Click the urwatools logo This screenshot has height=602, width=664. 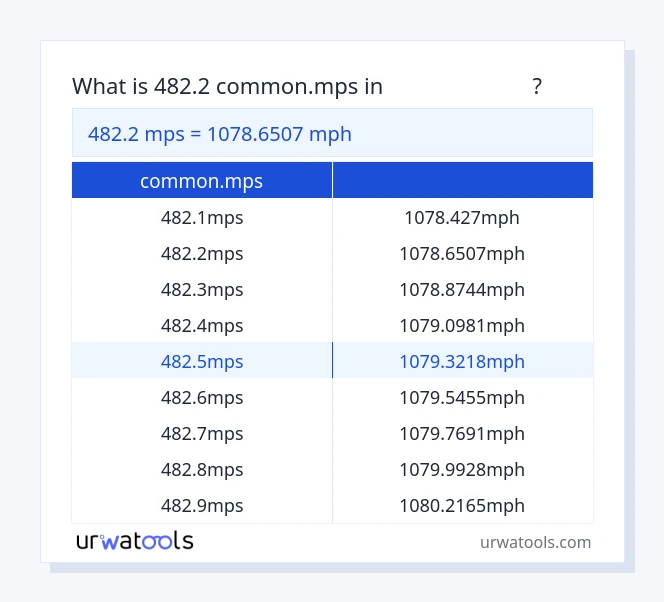tap(135, 541)
